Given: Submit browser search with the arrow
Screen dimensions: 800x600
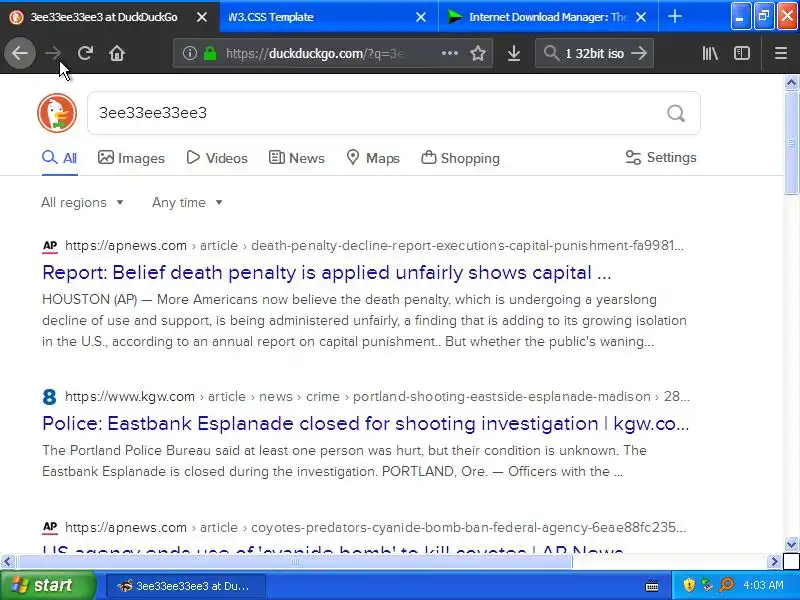Looking at the screenshot, I should pos(639,53).
